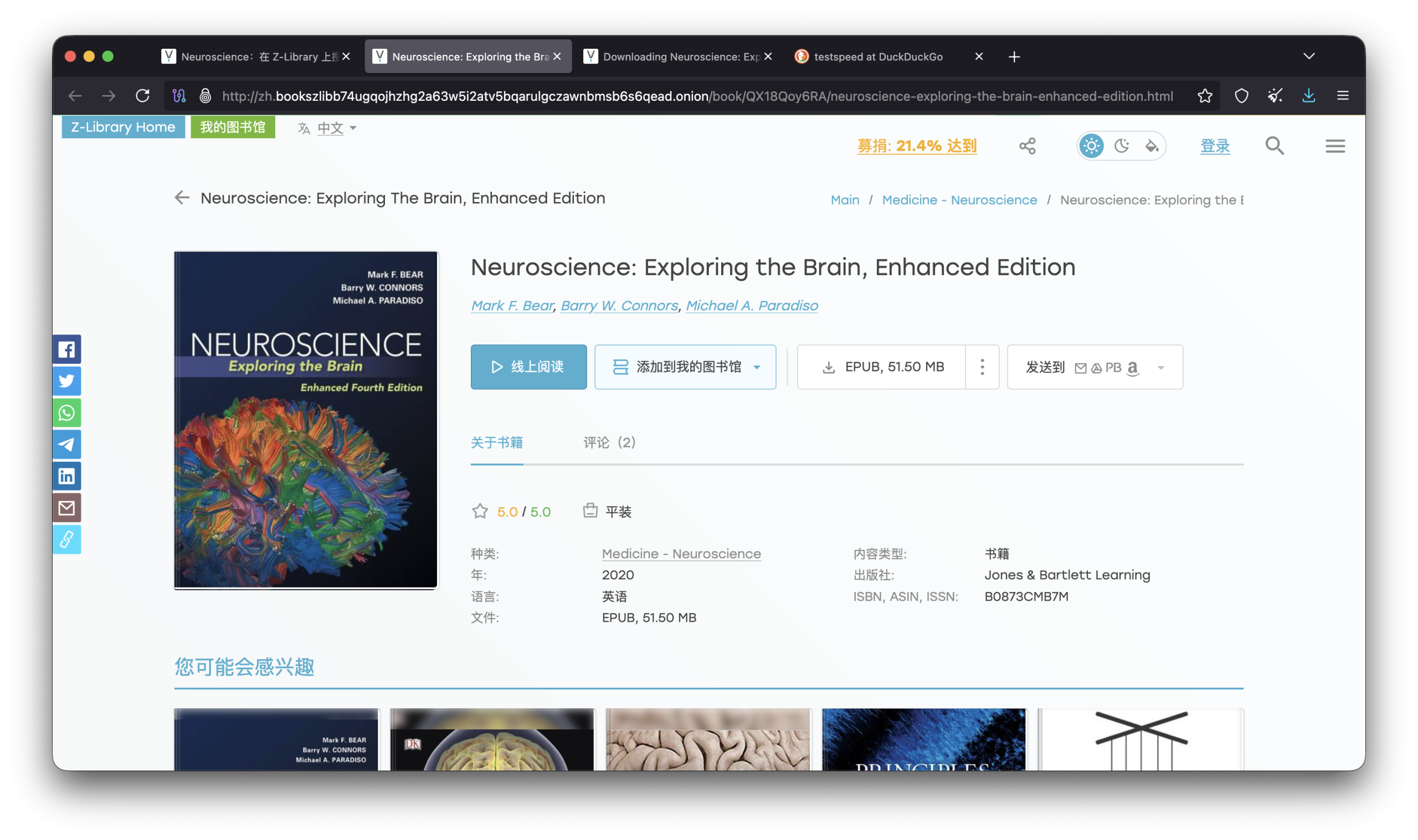Click the 您可能会感兴趣 section heading
The image size is (1418, 840).
(x=244, y=667)
